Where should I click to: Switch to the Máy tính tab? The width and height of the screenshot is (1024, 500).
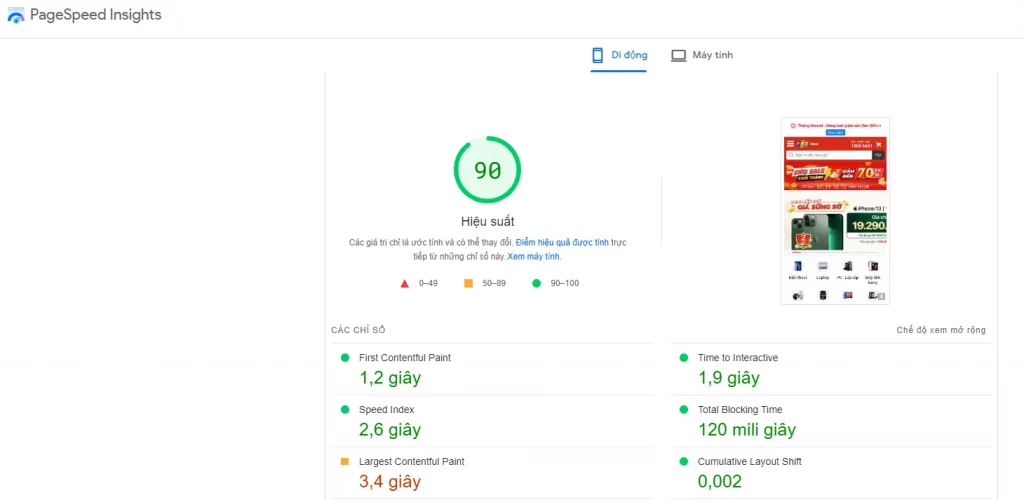pos(712,55)
